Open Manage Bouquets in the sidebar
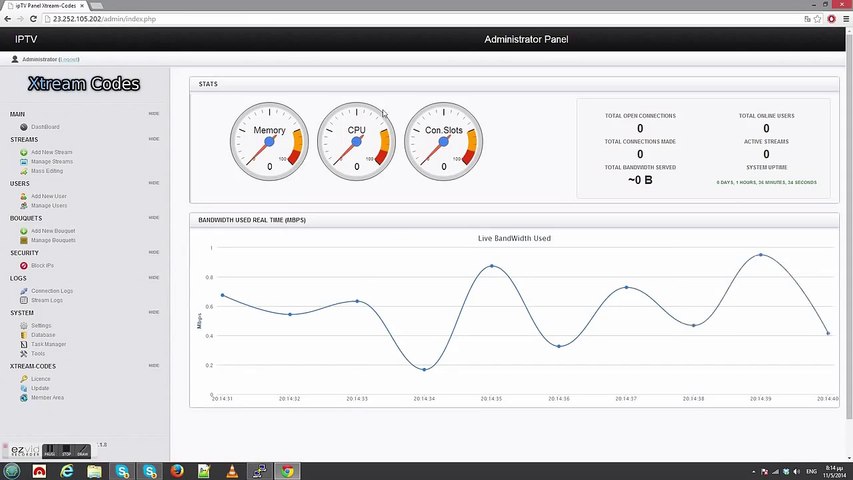This screenshot has width=853, height=480. (53, 240)
